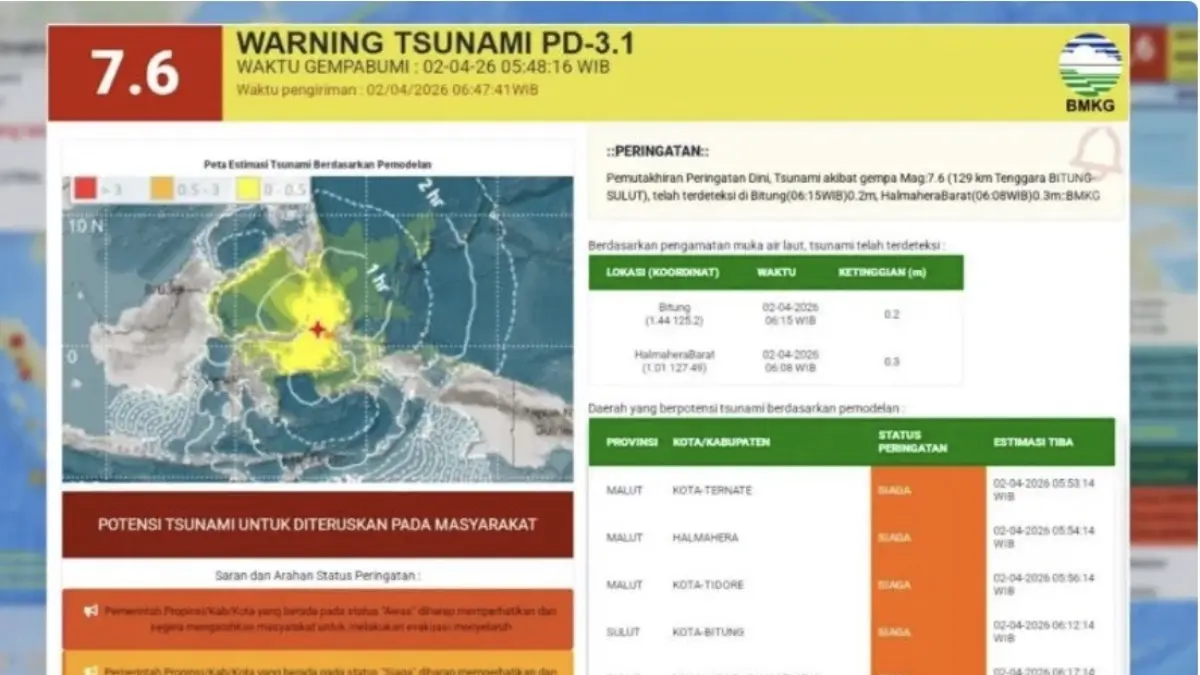Click the SULUT province cell for KOTA-BITUNG
This screenshot has width=1200, height=675.
click(x=623, y=632)
